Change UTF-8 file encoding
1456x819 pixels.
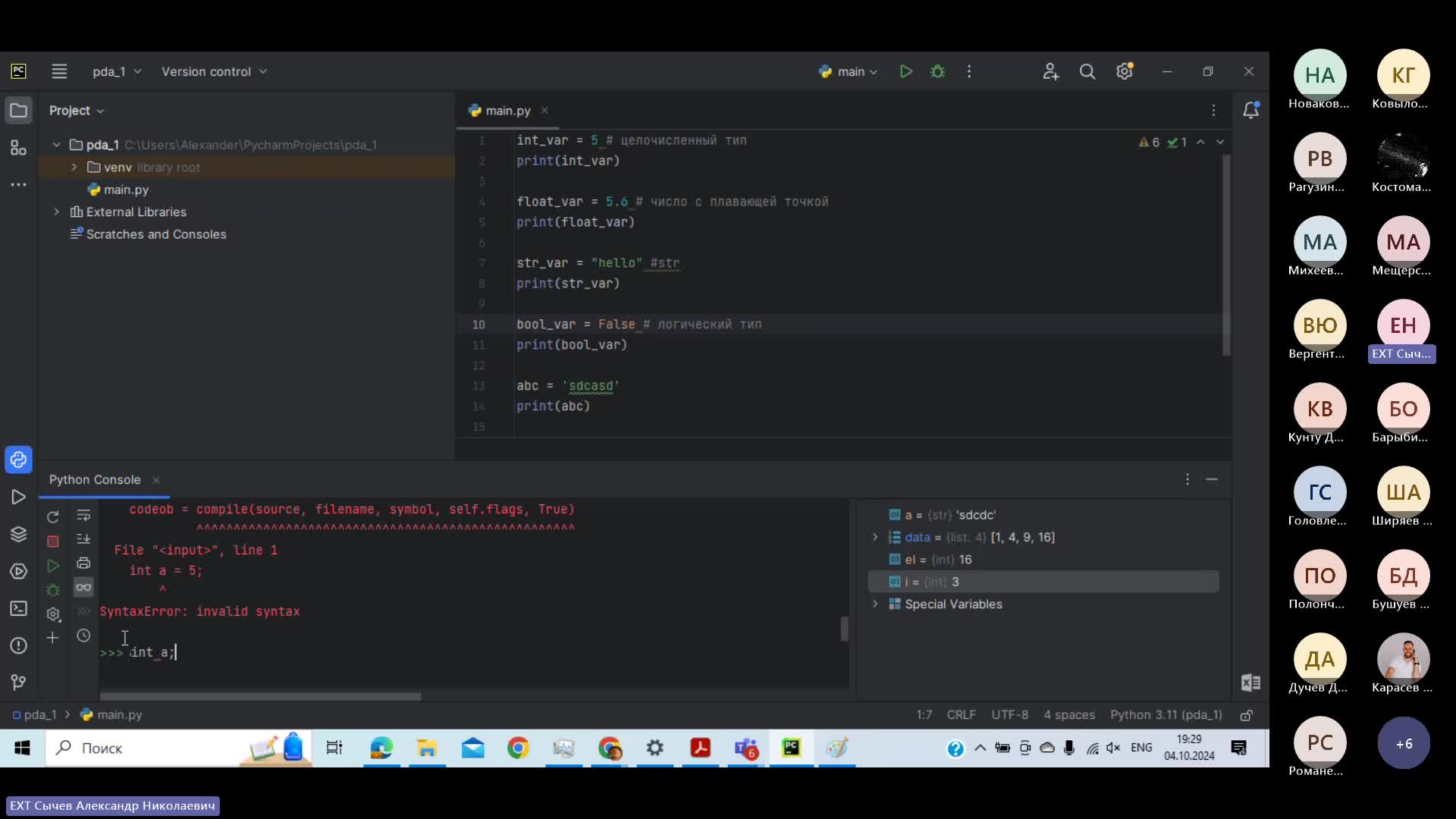pyautogui.click(x=1010, y=715)
